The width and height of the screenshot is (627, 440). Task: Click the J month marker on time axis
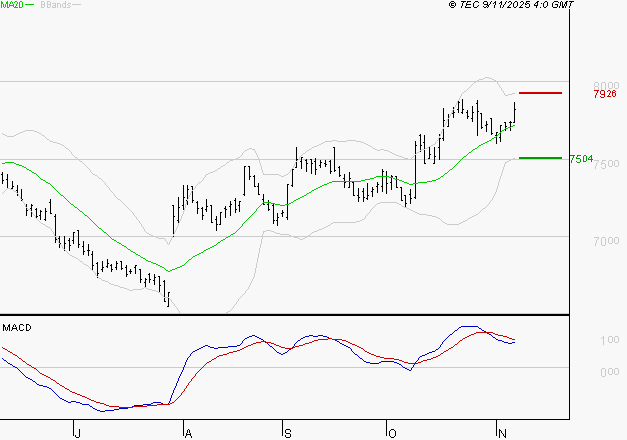78,433
